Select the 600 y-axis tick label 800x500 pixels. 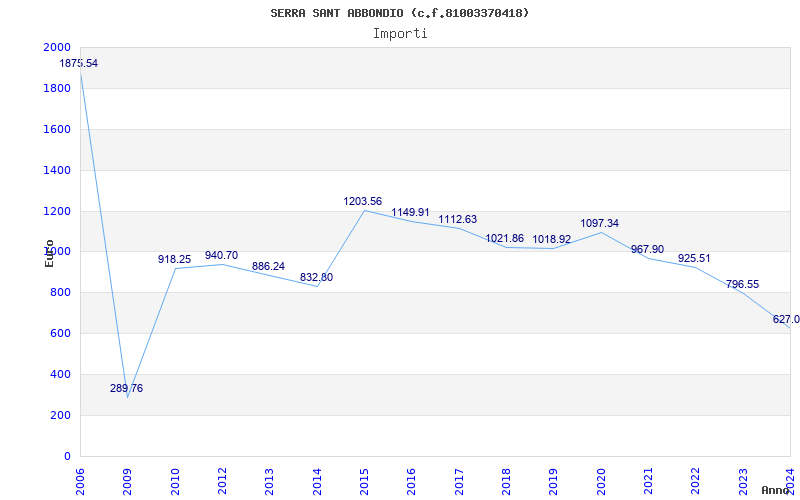pos(61,334)
